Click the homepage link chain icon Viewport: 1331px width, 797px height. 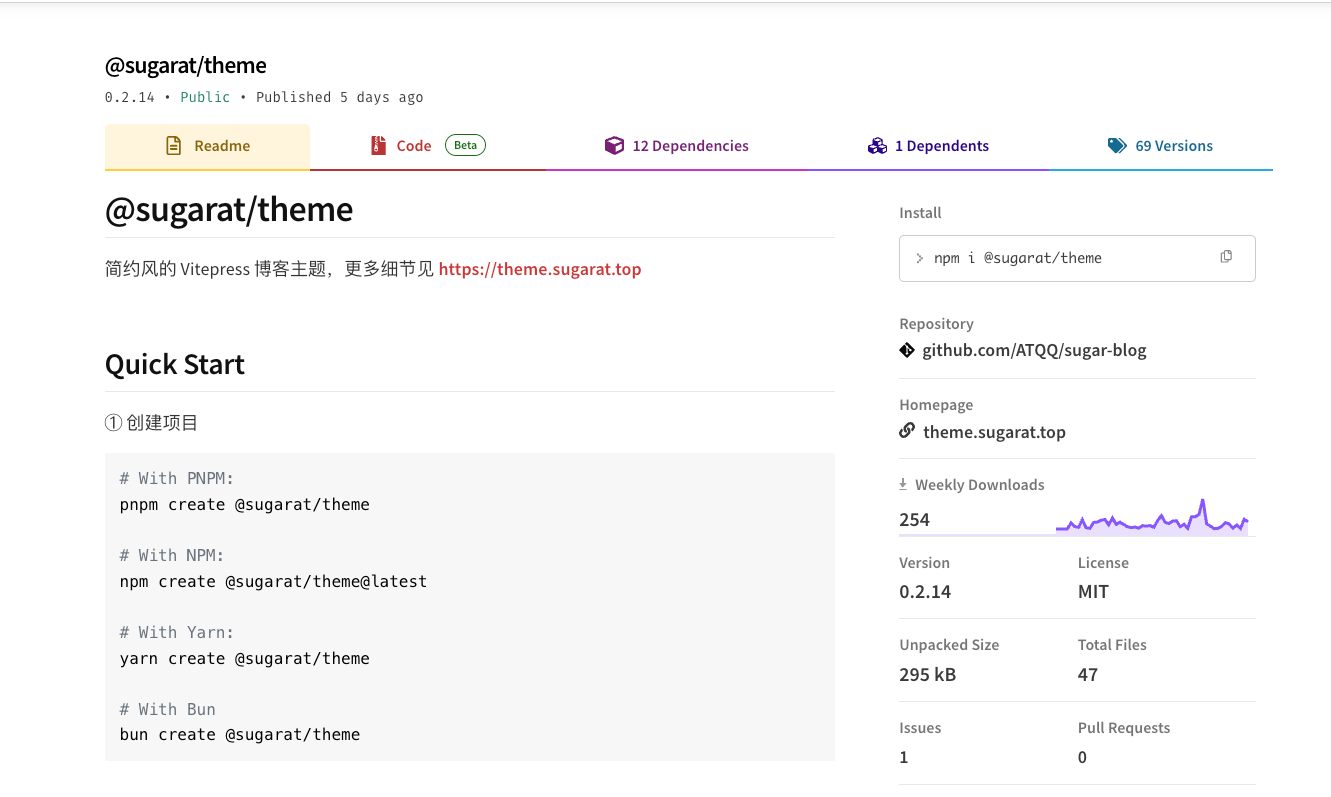[x=907, y=431]
